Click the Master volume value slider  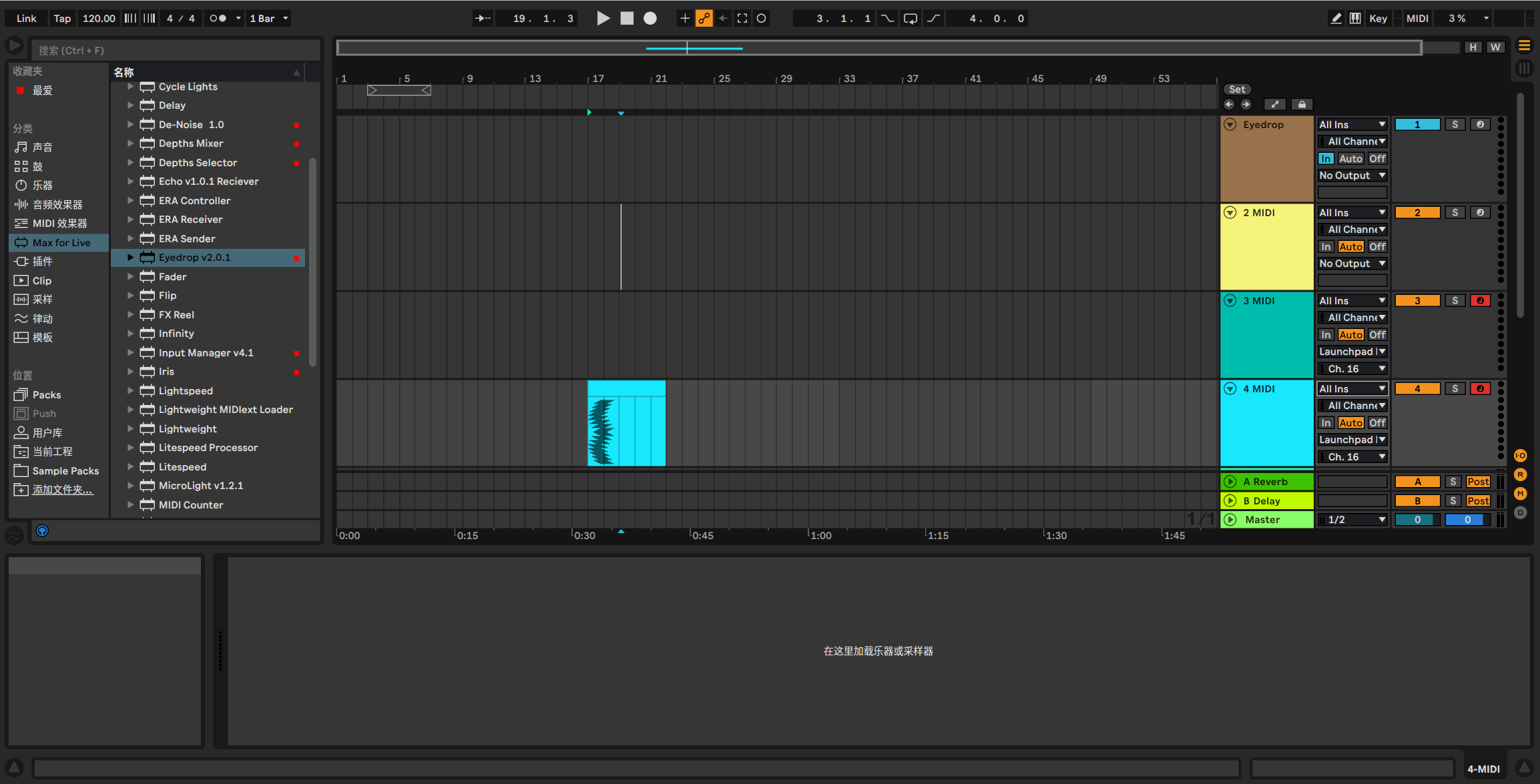1417,519
